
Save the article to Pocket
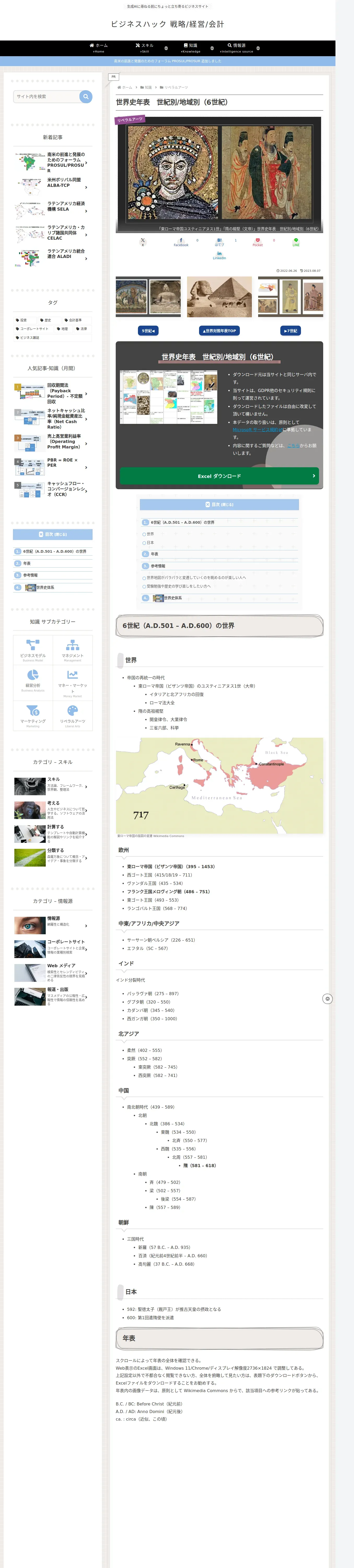(257, 242)
